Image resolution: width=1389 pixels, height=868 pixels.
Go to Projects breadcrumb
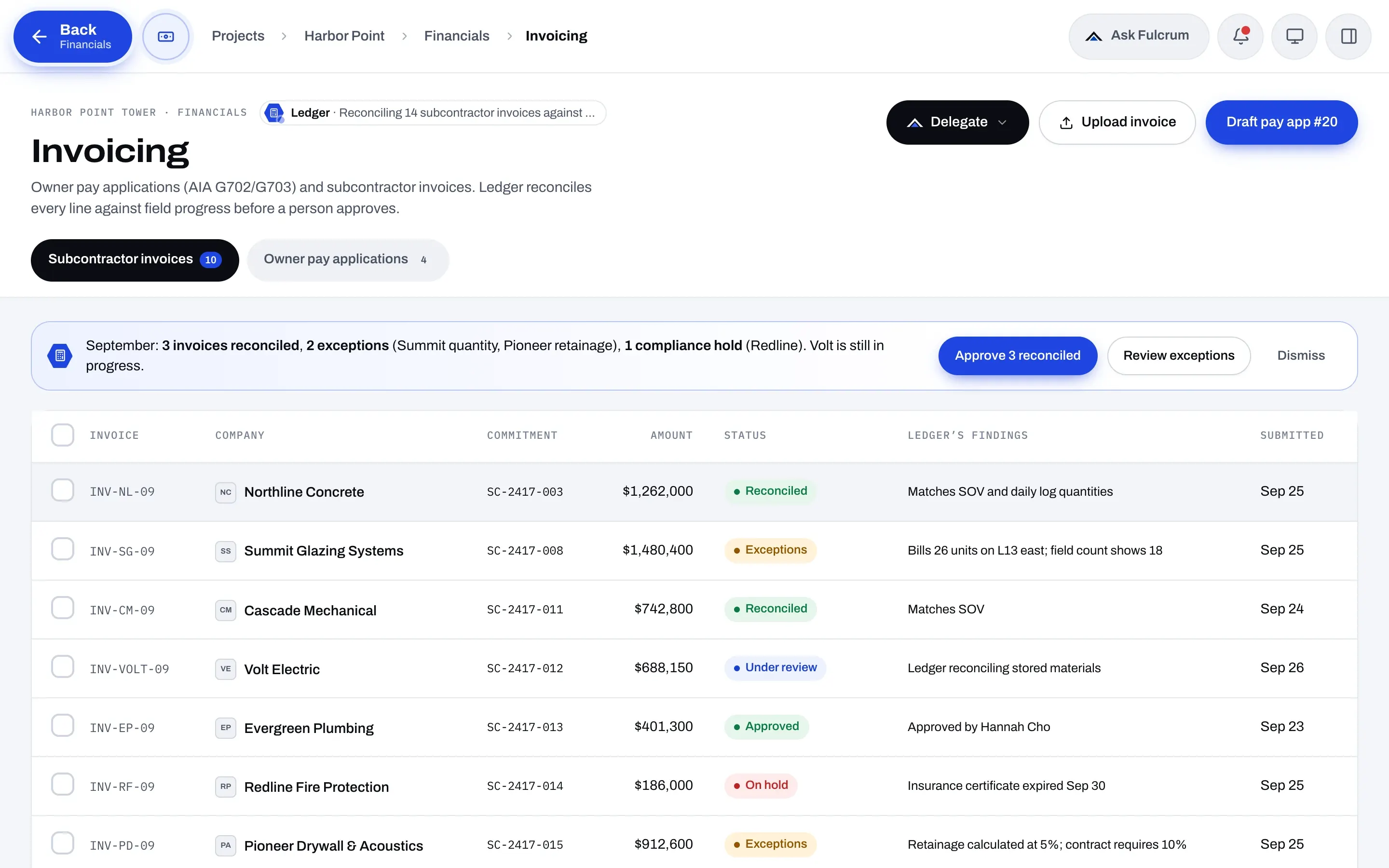(238, 36)
